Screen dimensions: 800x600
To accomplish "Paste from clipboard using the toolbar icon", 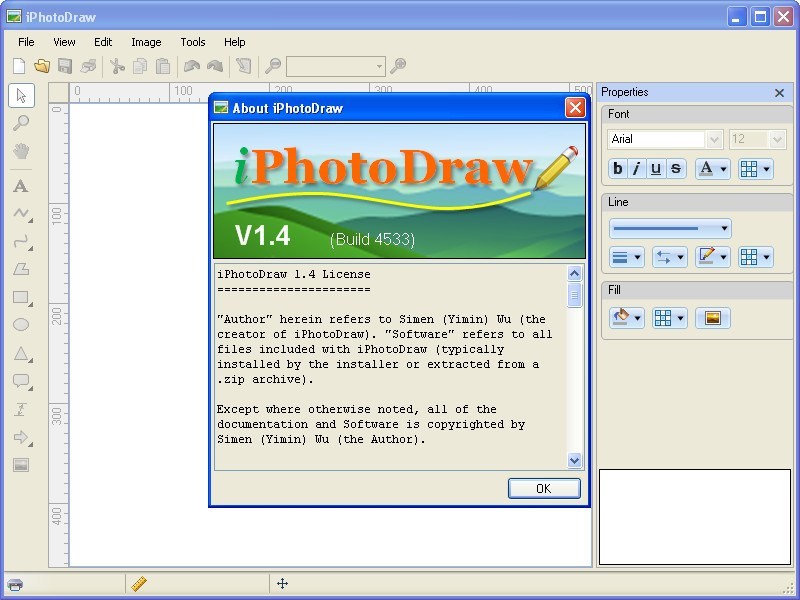I will pos(161,65).
